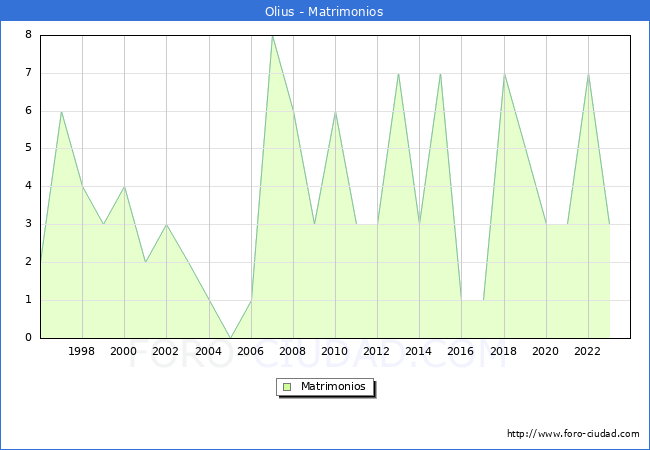The width and height of the screenshot is (650, 450).
Task: Click the 2005 data point at zero
Action: click(x=230, y=338)
